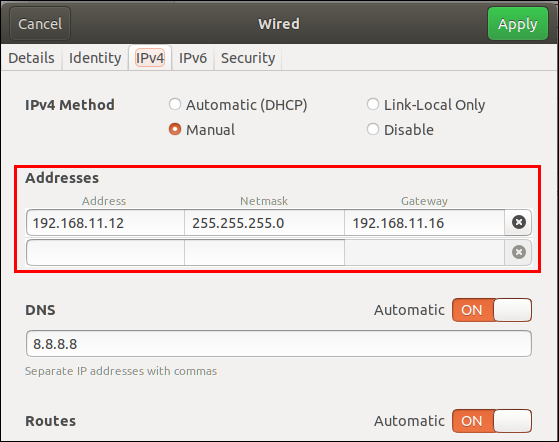The width and height of the screenshot is (559, 442).
Task: Go to the IPv6 tab
Action: 193,58
